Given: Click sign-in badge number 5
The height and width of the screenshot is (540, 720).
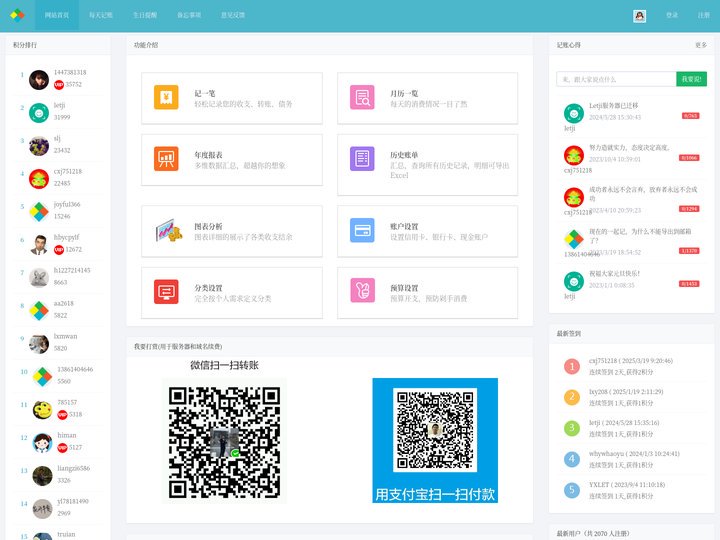Looking at the screenshot, I should (572, 490).
